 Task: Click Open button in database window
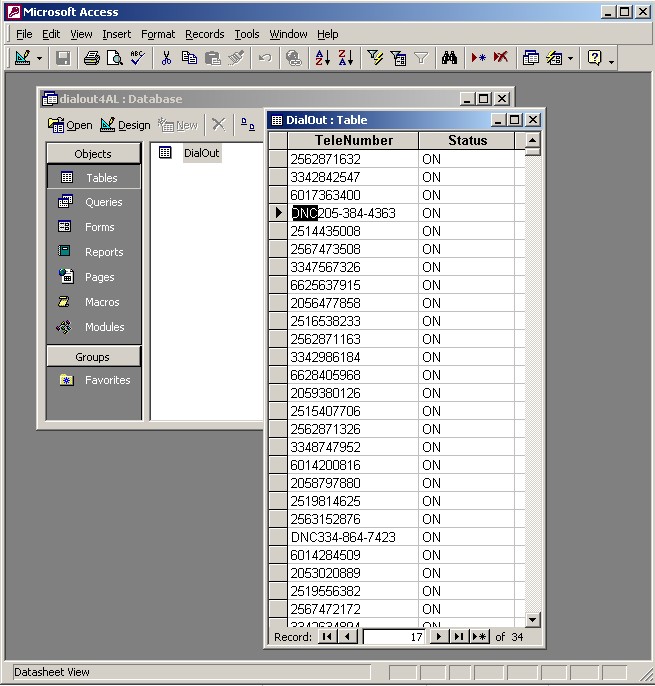[x=70, y=125]
